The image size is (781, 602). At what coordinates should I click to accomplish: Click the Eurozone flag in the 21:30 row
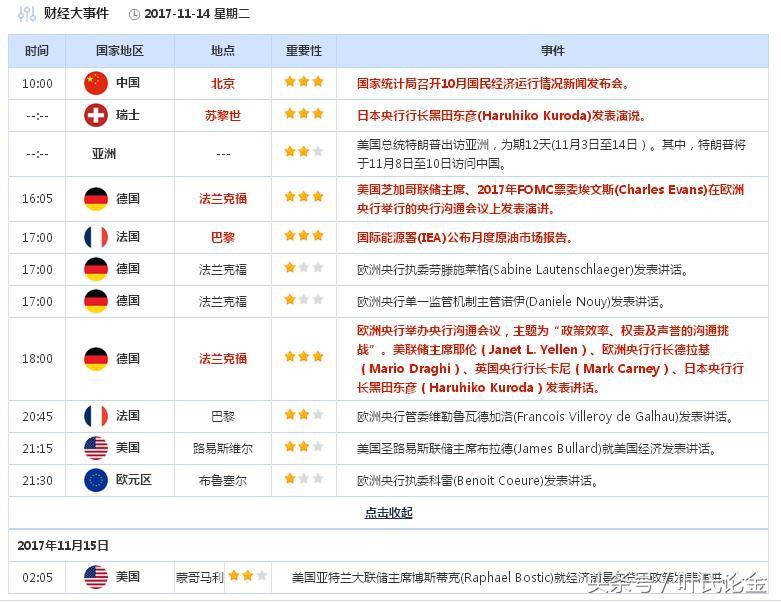coord(96,480)
